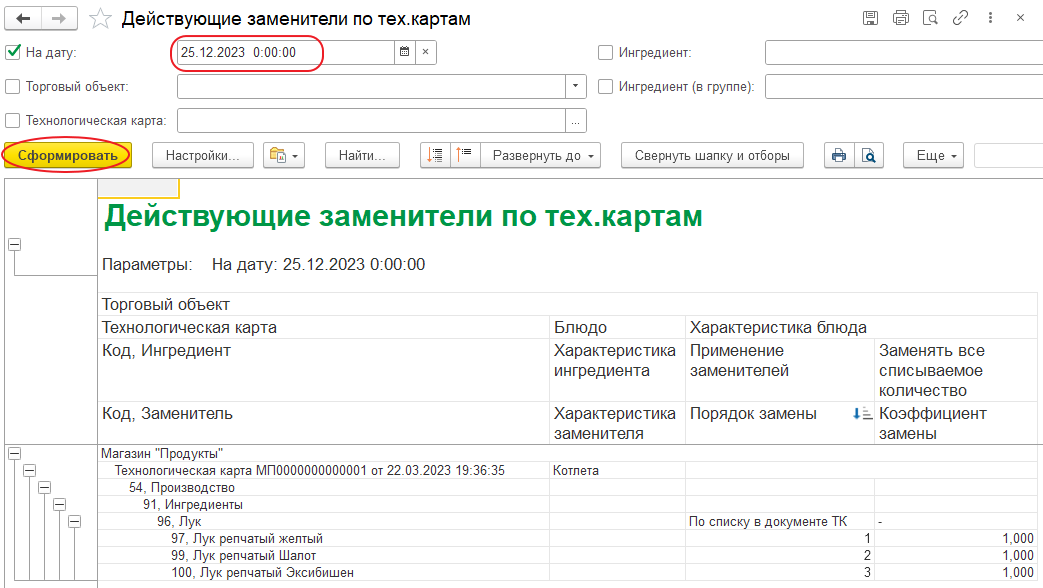Collapse the 'Магазин "Продукты"' group

14,454
